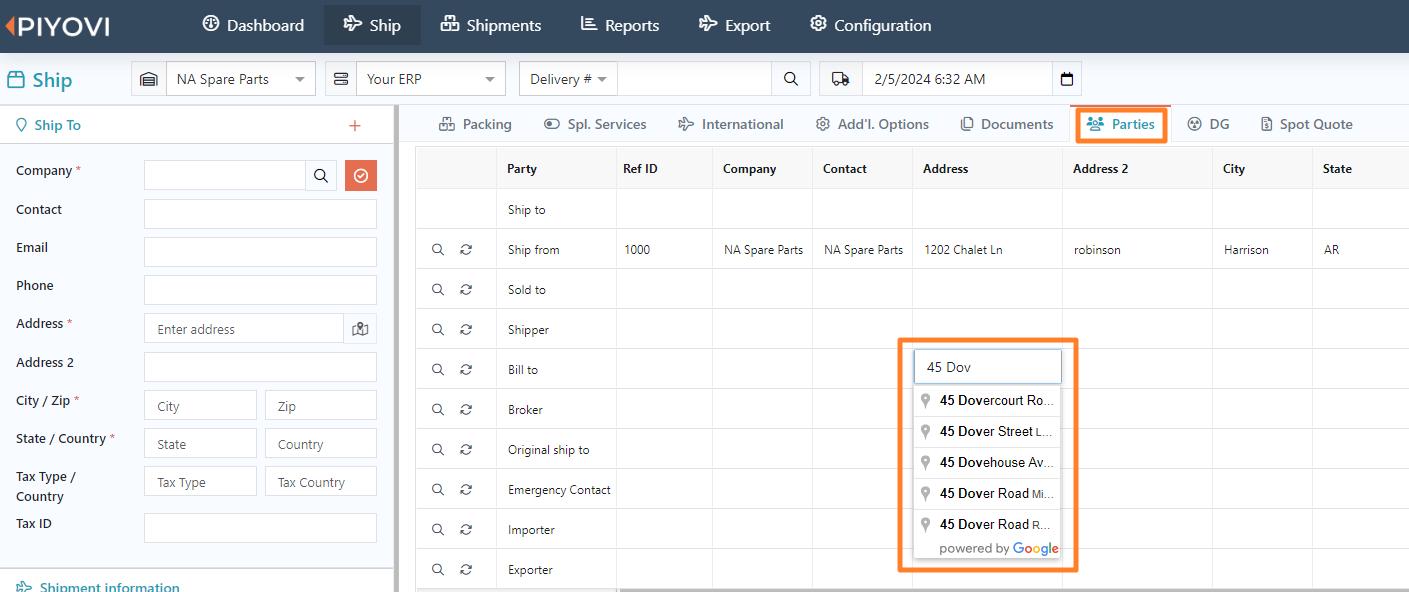Screen dimensions: 1409x592
Task: Click the ship date 2/5/2024 6:32 AM field
Action: coord(957,79)
